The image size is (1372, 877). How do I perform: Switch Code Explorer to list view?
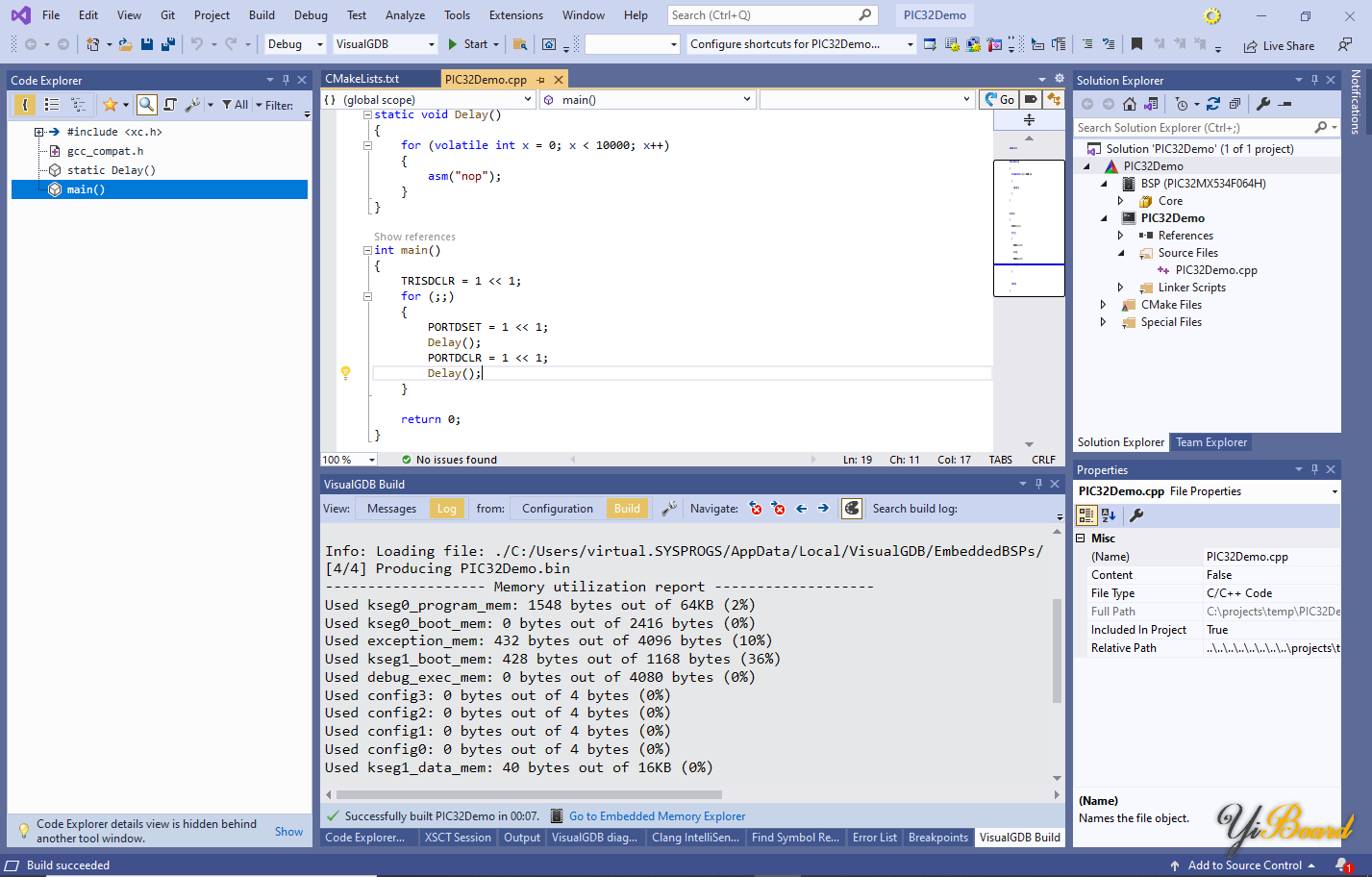coord(52,105)
